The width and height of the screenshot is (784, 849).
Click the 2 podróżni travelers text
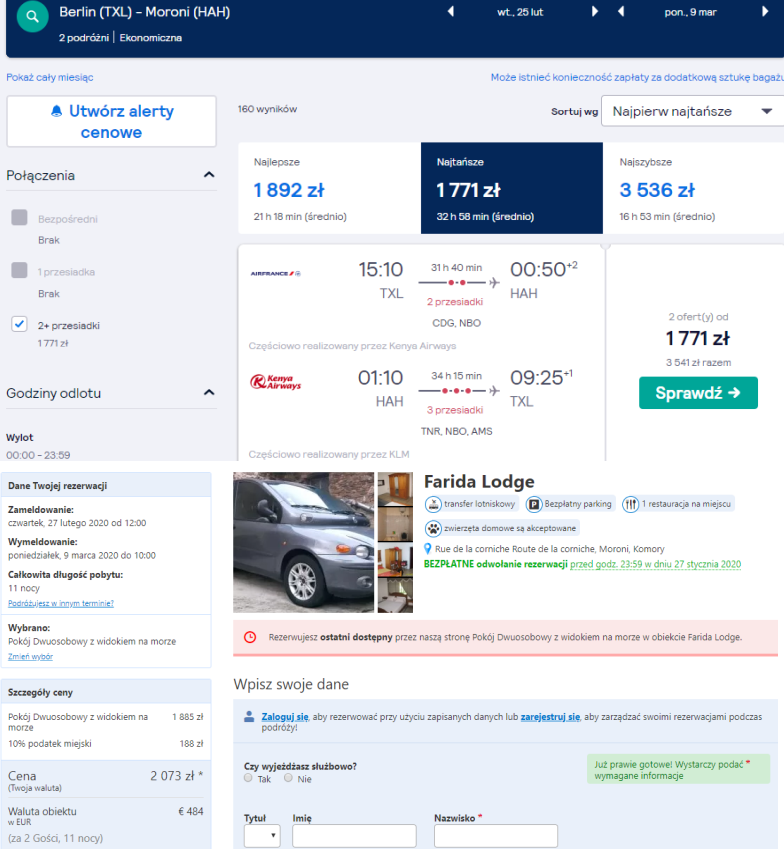(x=84, y=38)
